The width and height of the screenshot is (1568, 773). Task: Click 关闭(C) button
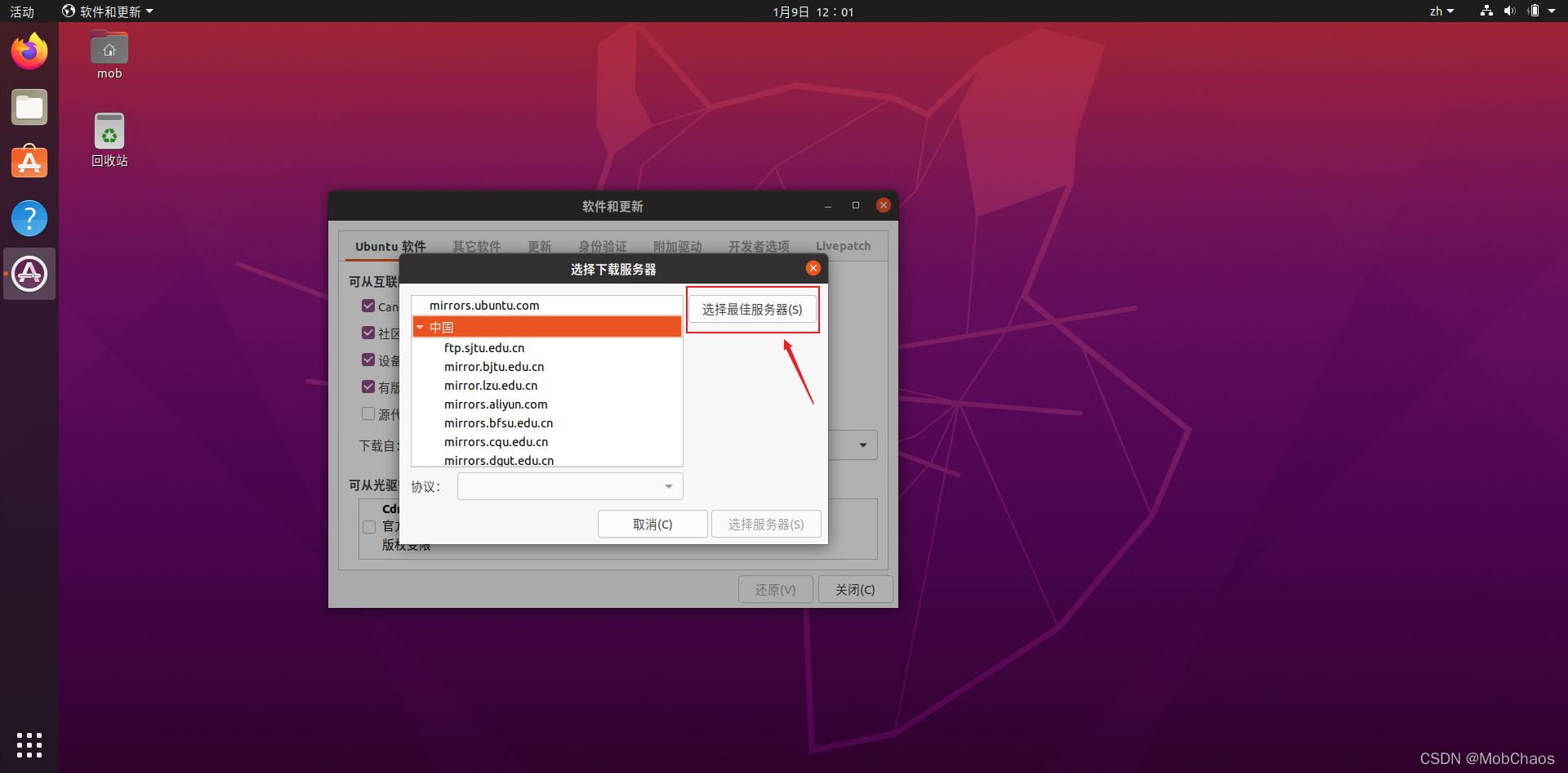click(855, 589)
